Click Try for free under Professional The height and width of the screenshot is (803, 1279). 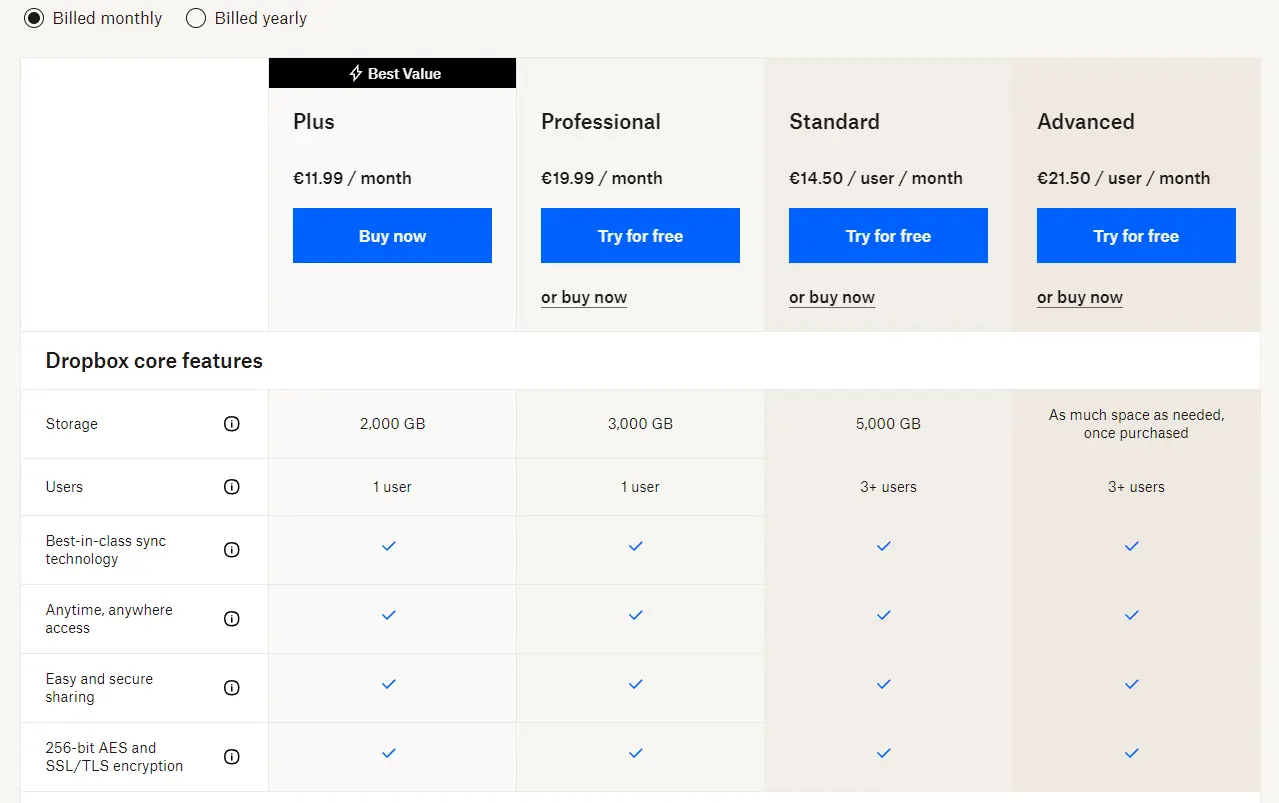(x=640, y=236)
